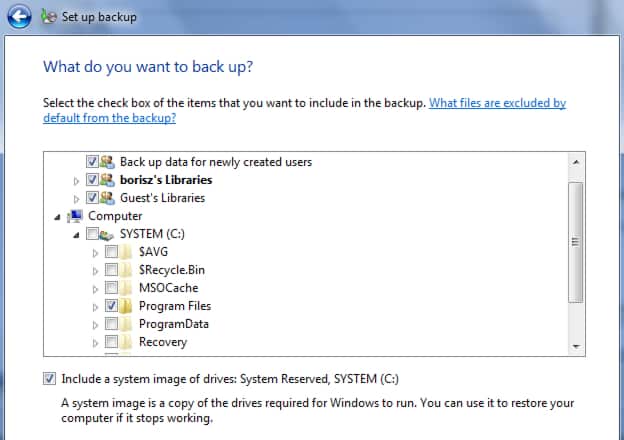Viewport: 624px width, 440px height.
Task: Click the SYSTEM (C:) drive icon
Action: point(108,234)
